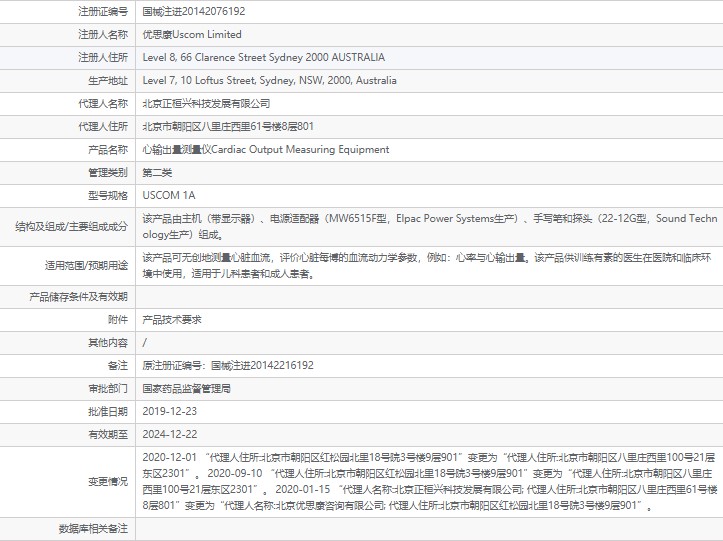Select the 变更情况 label
The image size is (723, 541).
coord(108,482)
